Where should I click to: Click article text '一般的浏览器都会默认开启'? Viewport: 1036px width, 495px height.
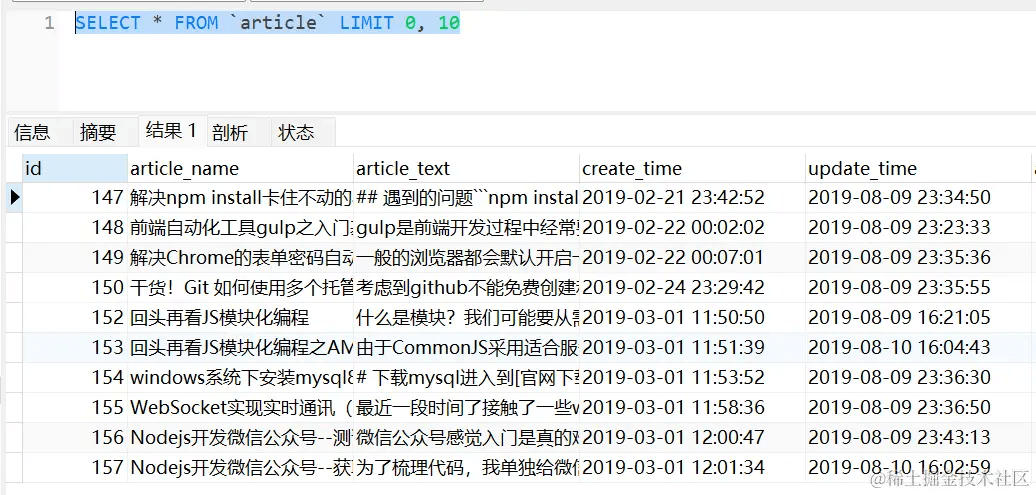pyautogui.click(x=466, y=257)
